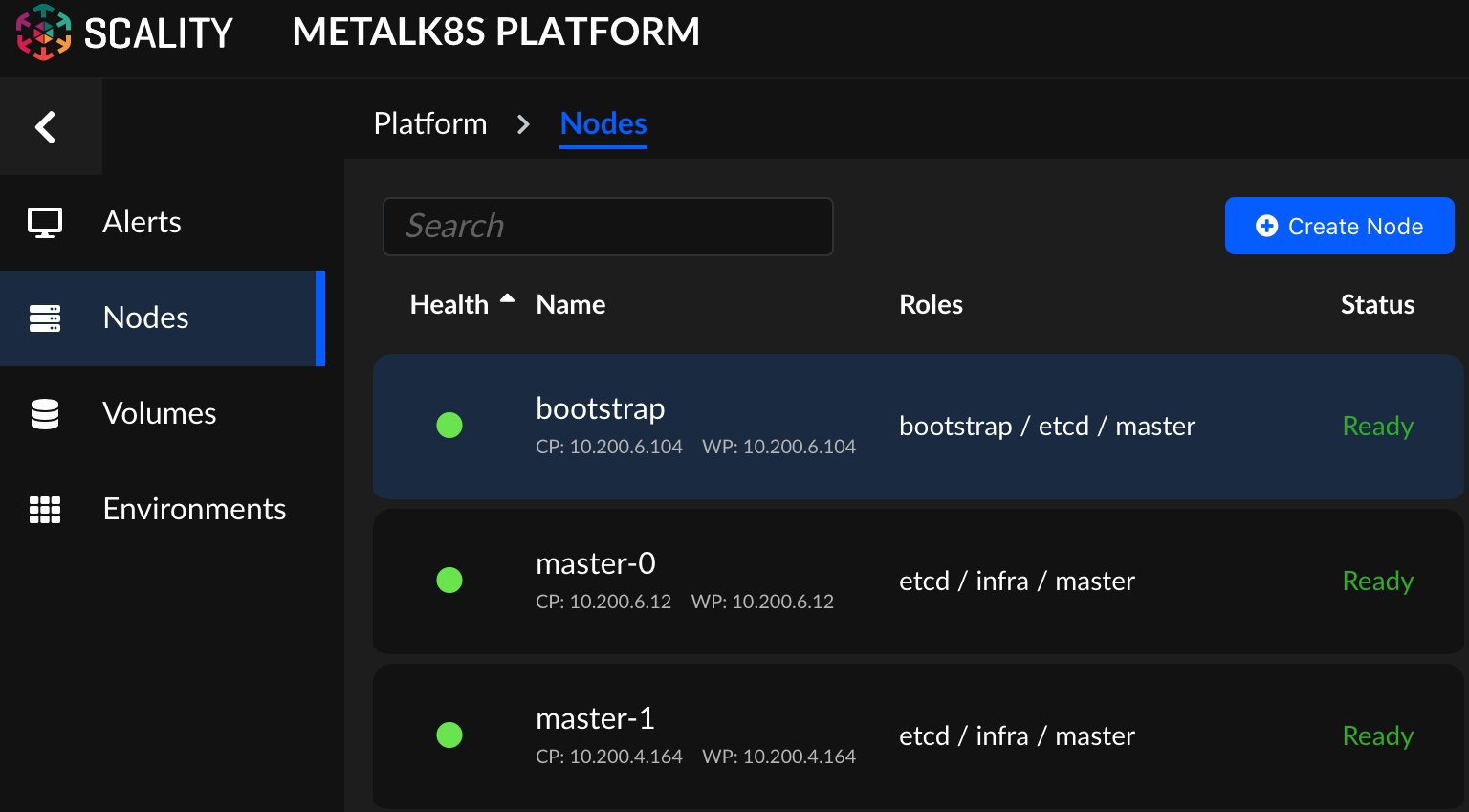
Task: Select the master-0 node name
Action: point(596,563)
